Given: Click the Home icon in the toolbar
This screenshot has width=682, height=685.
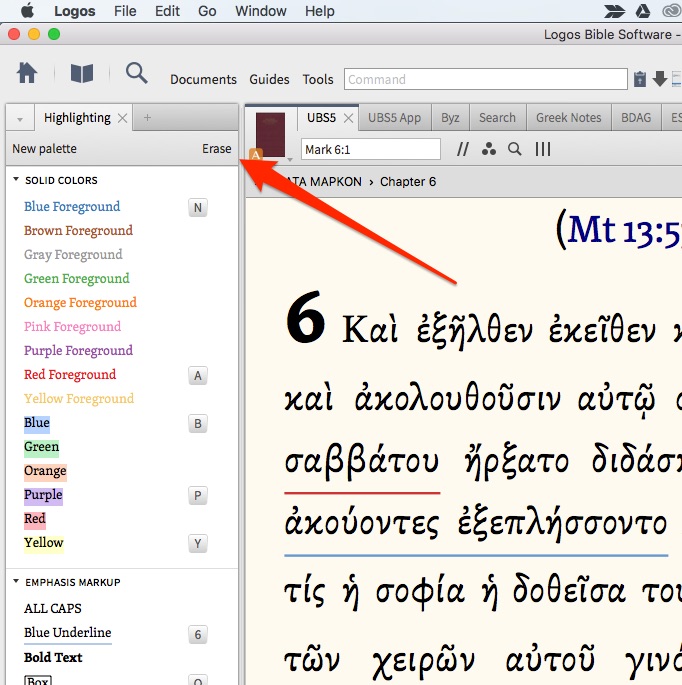Looking at the screenshot, I should point(27,73).
